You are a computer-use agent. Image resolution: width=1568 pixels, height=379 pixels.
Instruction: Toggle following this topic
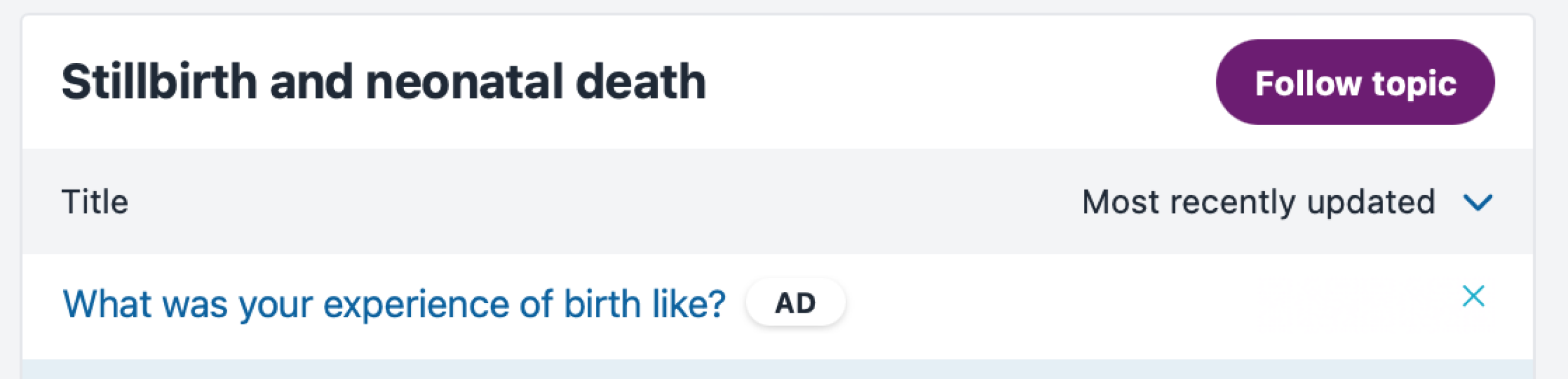(x=1355, y=82)
